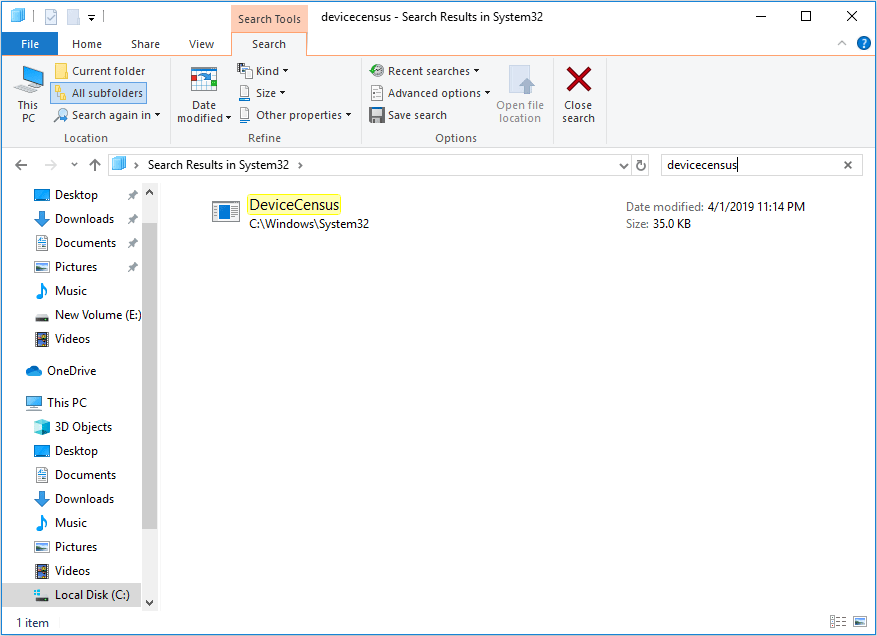The height and width of the screenshot is (636, 877).
Task: Click New folder quick access icon
Action: click(x=73, y=17)
